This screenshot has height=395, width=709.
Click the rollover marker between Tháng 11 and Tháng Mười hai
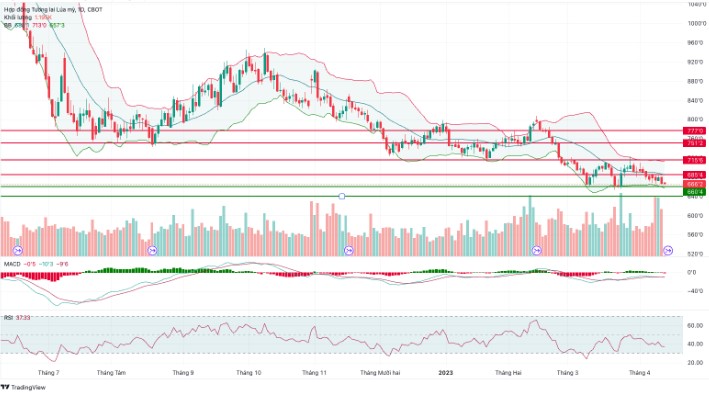click(x=349, y=250)
